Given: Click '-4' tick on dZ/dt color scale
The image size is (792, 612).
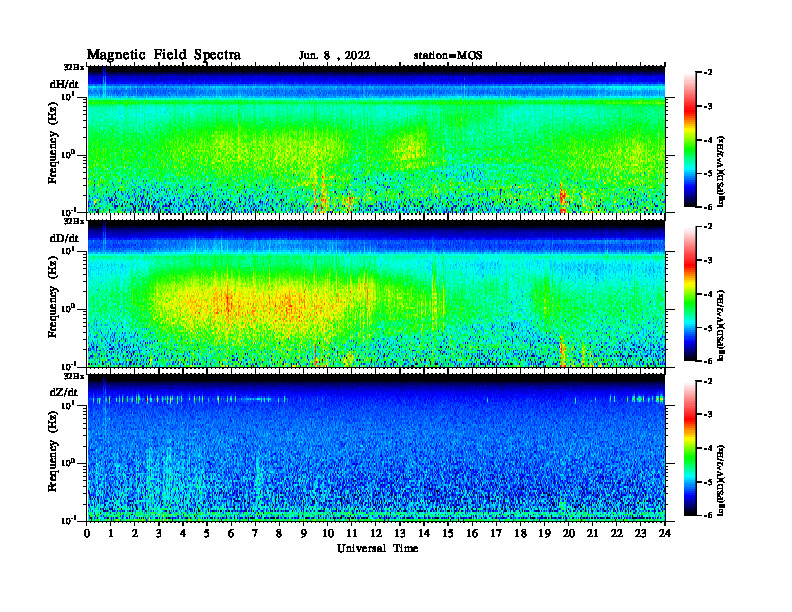Looking at the screenshot, I should [707, 448].
